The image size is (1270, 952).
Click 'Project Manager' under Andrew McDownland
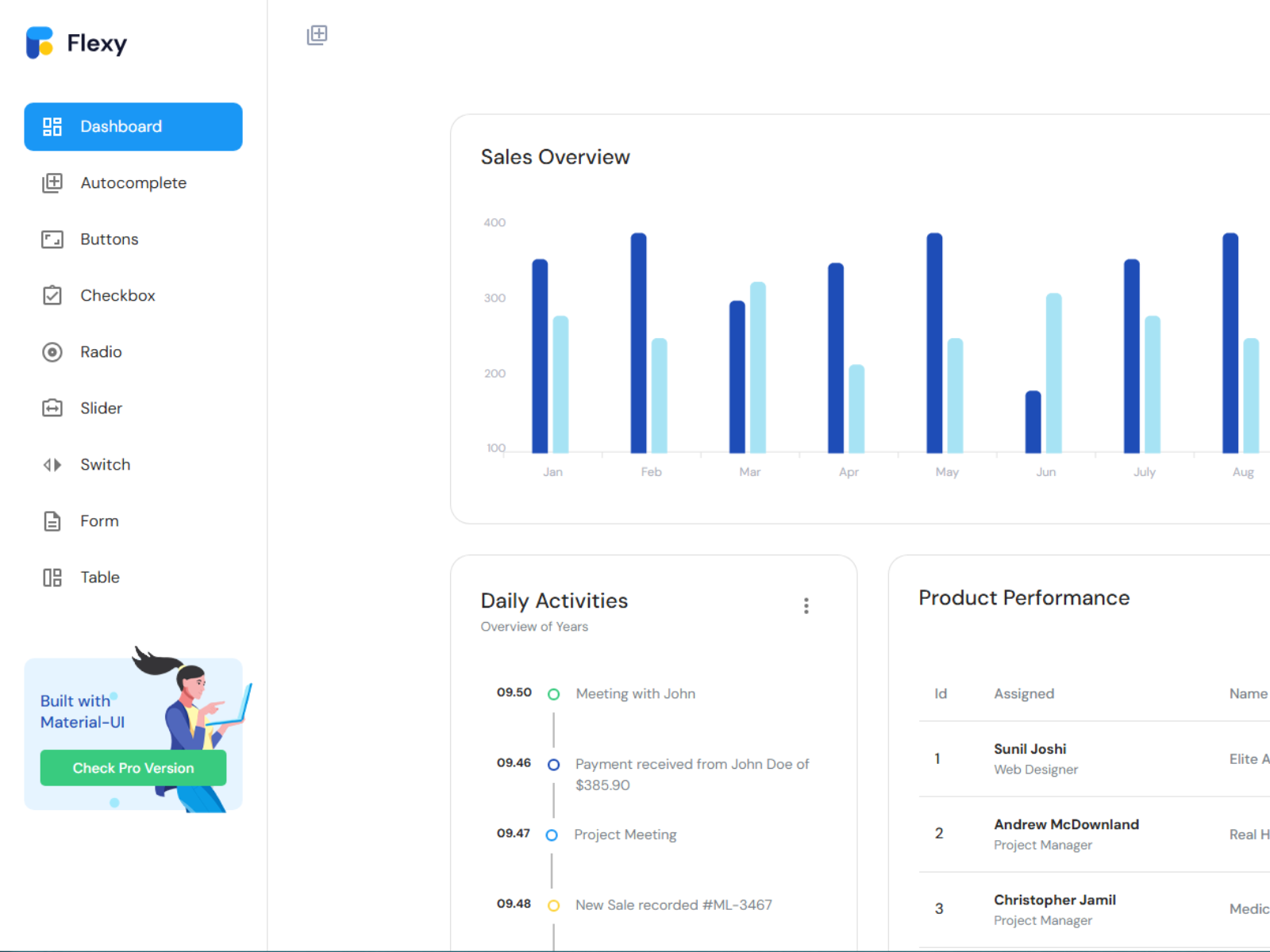(1043, 845)
